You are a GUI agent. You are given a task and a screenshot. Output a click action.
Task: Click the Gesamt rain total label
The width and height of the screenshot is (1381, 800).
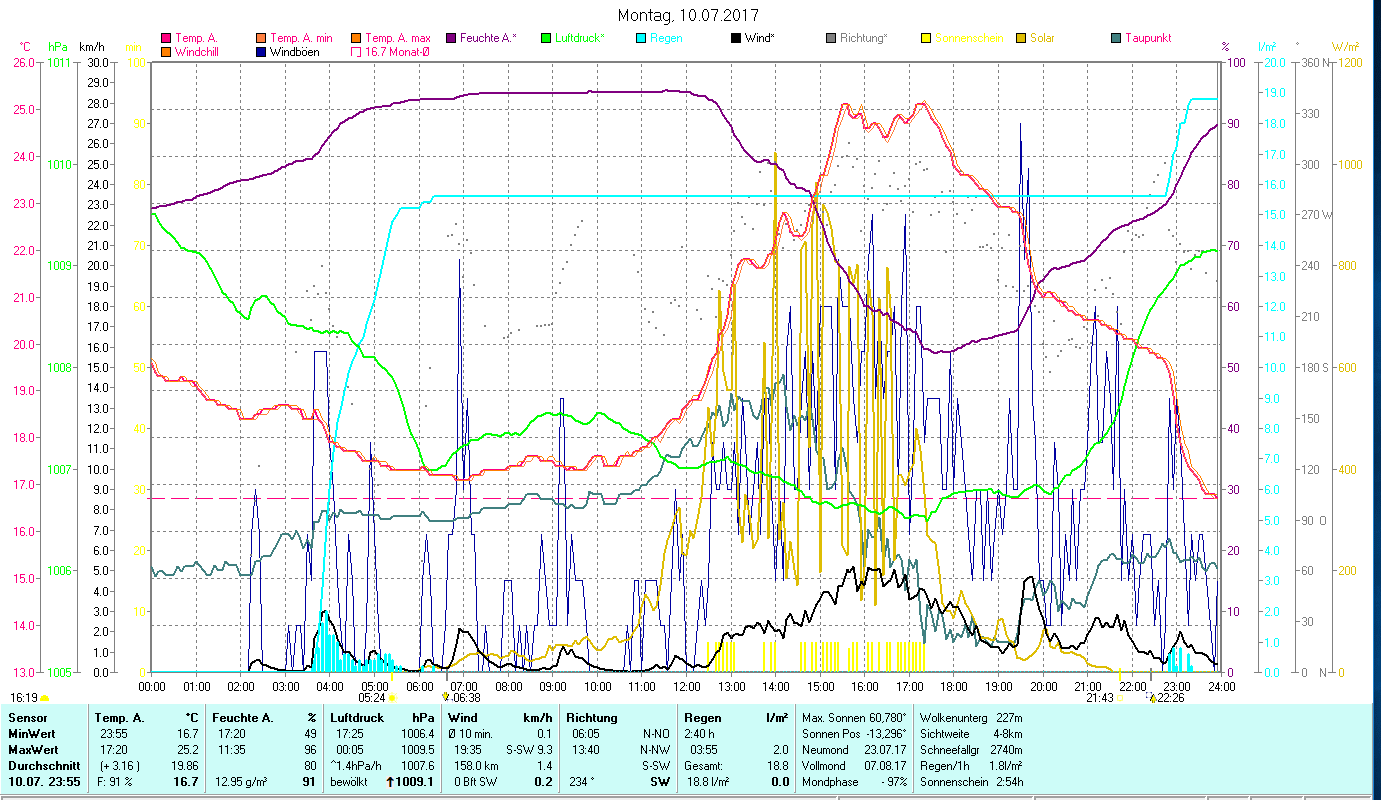tap(705, 765)
